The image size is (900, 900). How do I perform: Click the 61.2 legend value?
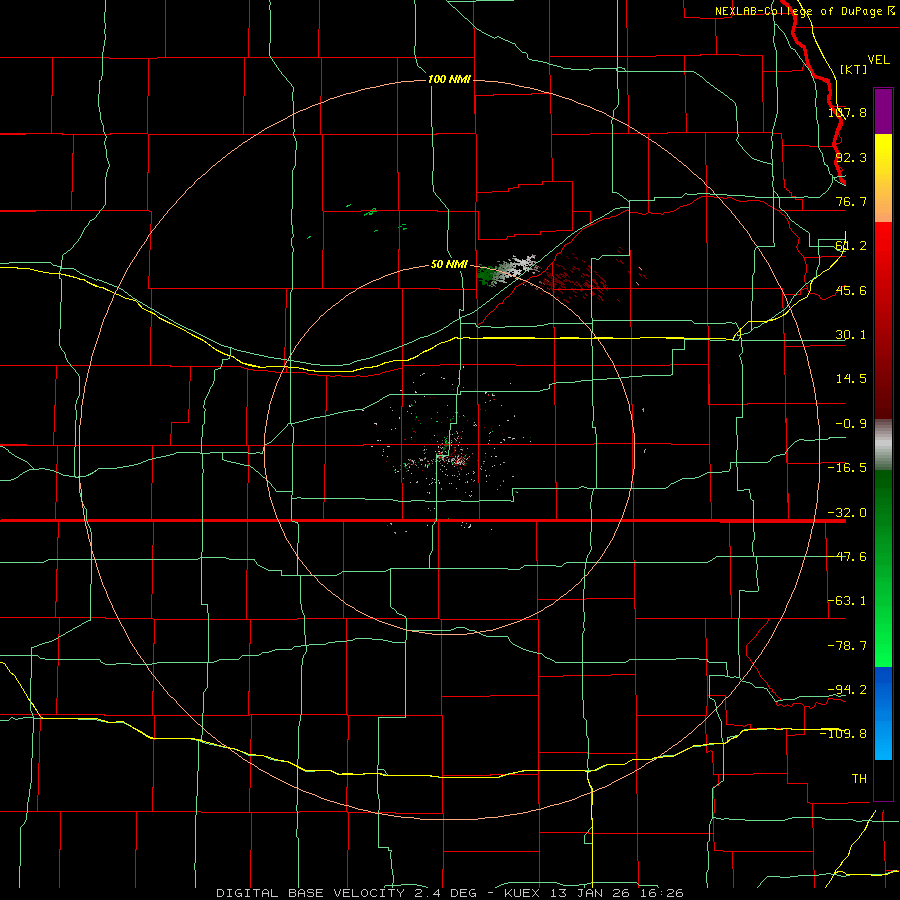click(851, 246)
